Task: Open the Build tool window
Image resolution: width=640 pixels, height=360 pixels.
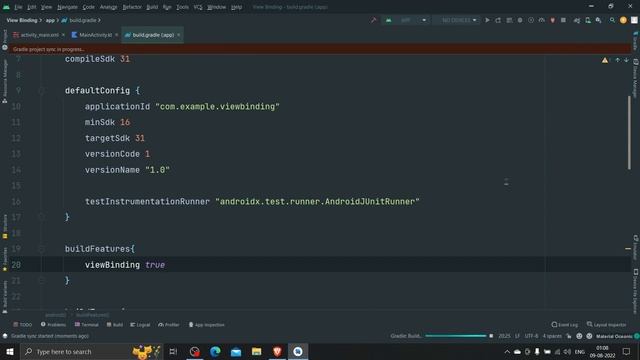Action: [x=115, y=325]
